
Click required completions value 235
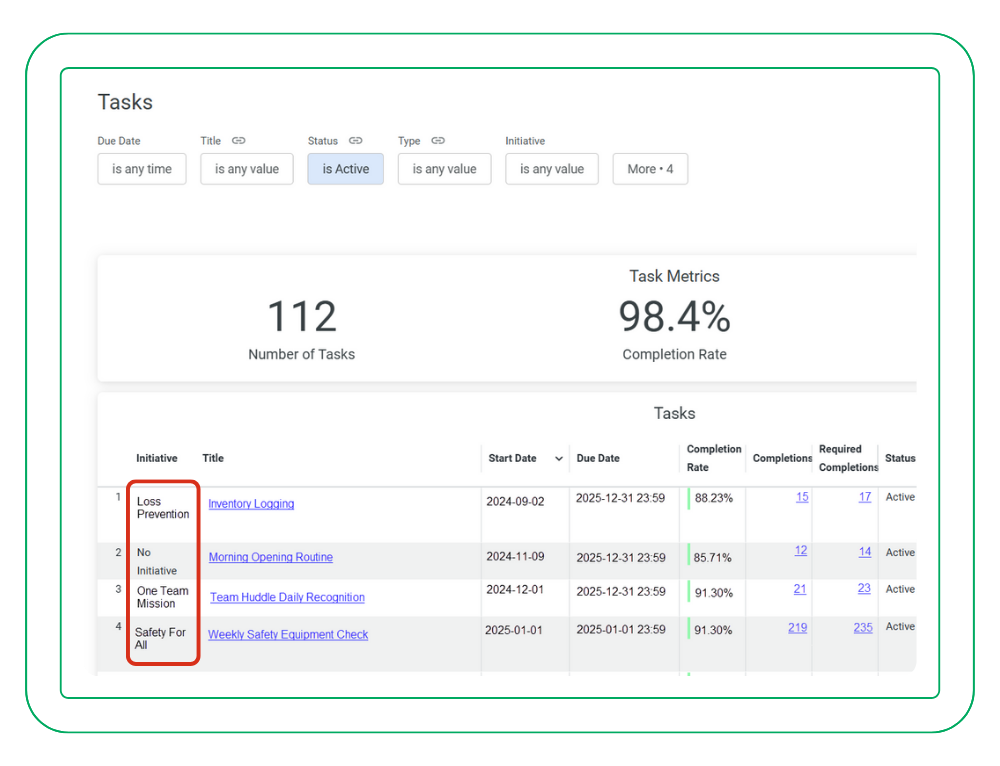point(863,628)
